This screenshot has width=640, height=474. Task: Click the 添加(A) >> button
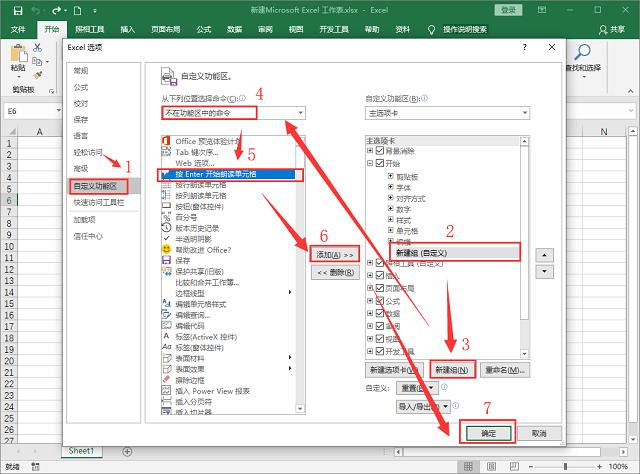click(x=335, y=255)
